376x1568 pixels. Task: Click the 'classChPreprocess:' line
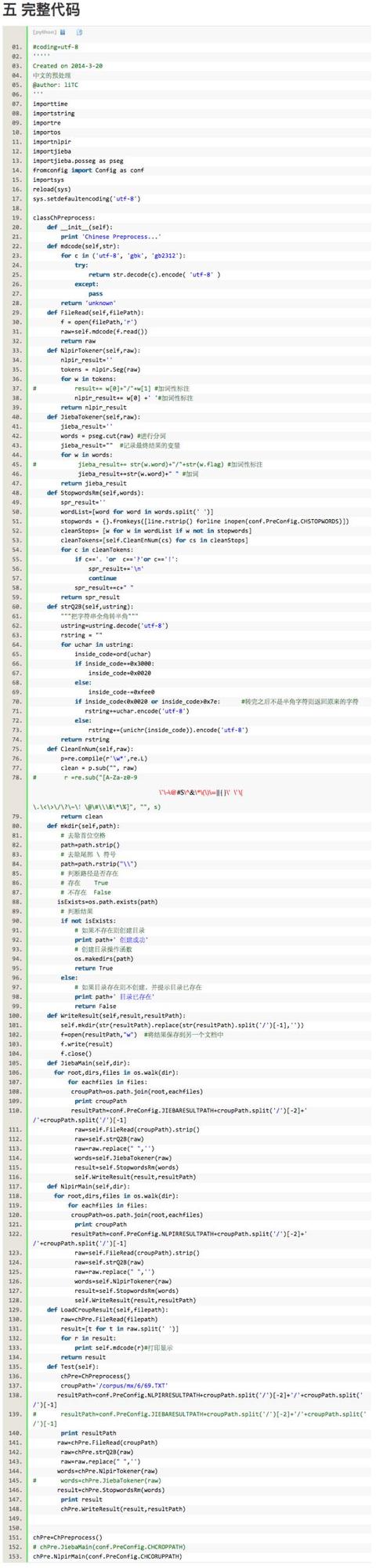[63, 217]
